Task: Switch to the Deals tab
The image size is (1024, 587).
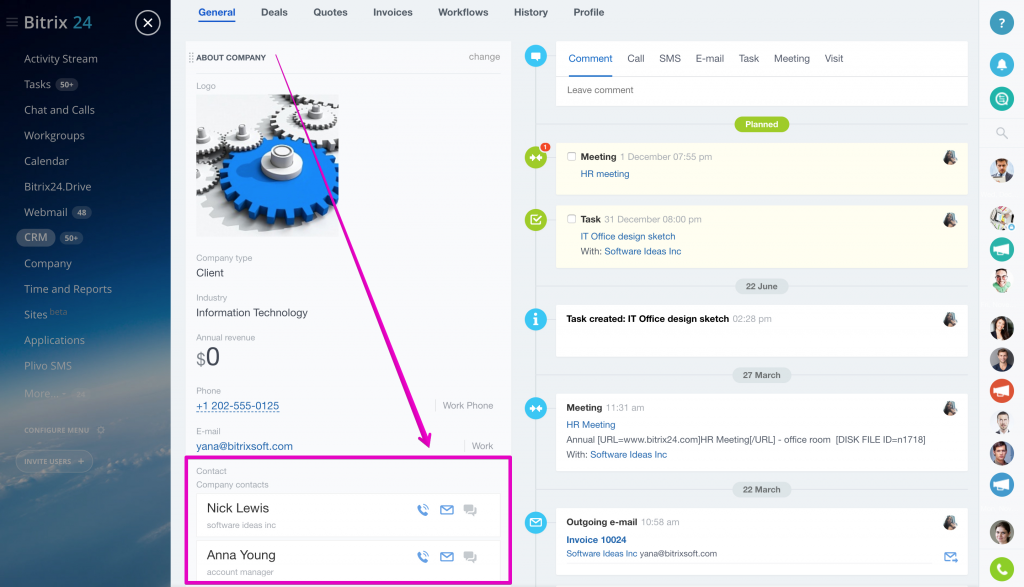Action: click(274, 12)
